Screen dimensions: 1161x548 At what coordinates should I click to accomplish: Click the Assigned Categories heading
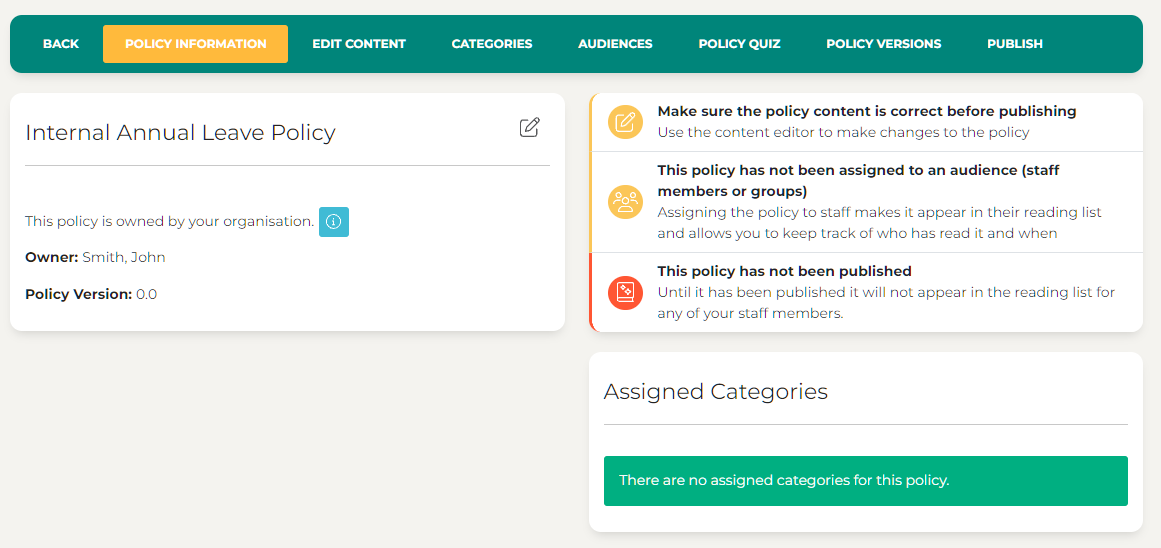[x=715, y=392]
